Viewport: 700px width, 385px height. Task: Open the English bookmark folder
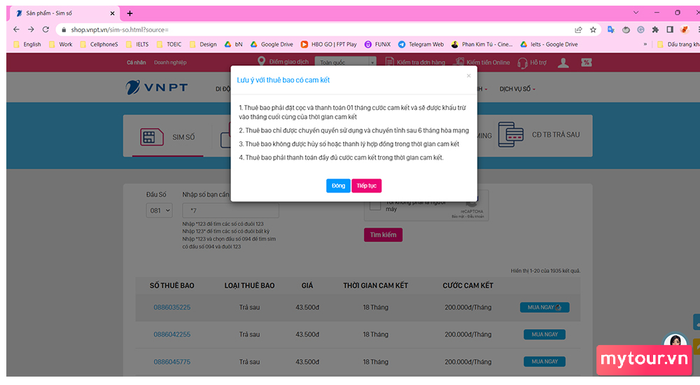[27, 44]
